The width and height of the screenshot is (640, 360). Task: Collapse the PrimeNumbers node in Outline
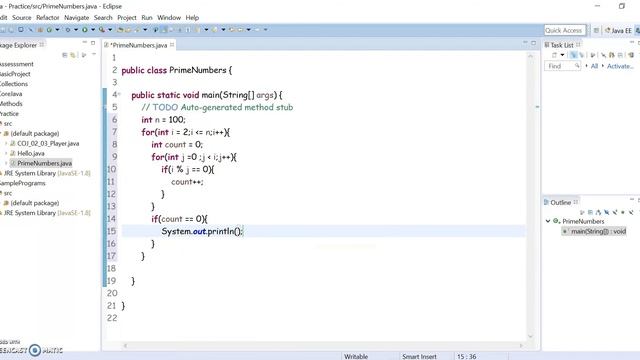tap(548, 221)
